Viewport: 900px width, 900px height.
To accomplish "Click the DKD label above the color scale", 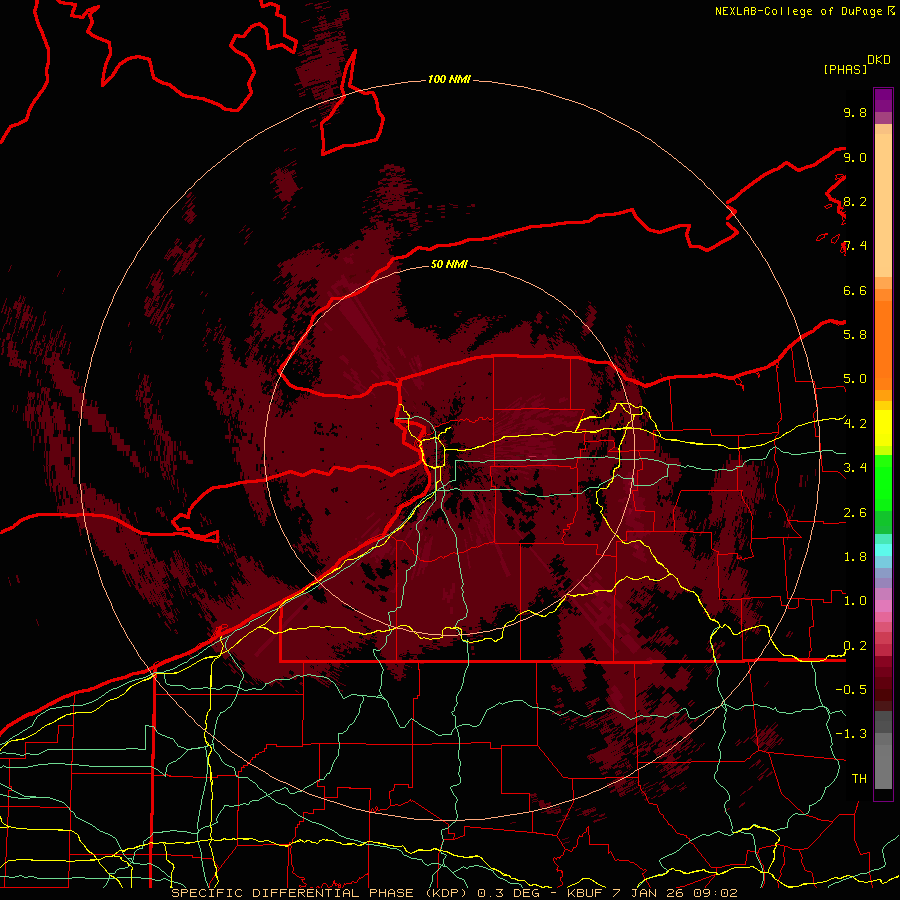I will pyautogui.click(x=879, y=60).
